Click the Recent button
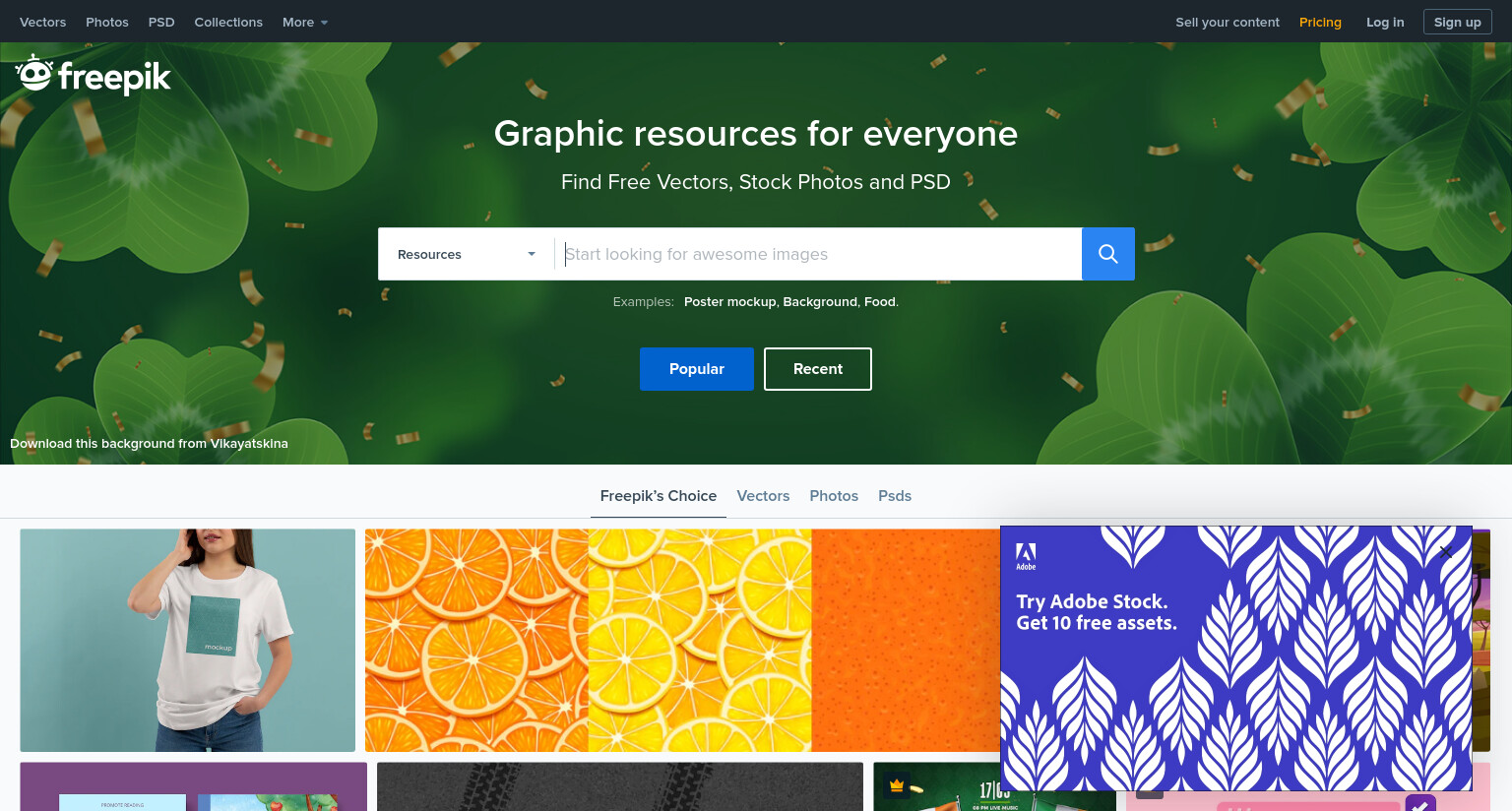The height and width of the screenshot is (811, 1512). (818, 369)
